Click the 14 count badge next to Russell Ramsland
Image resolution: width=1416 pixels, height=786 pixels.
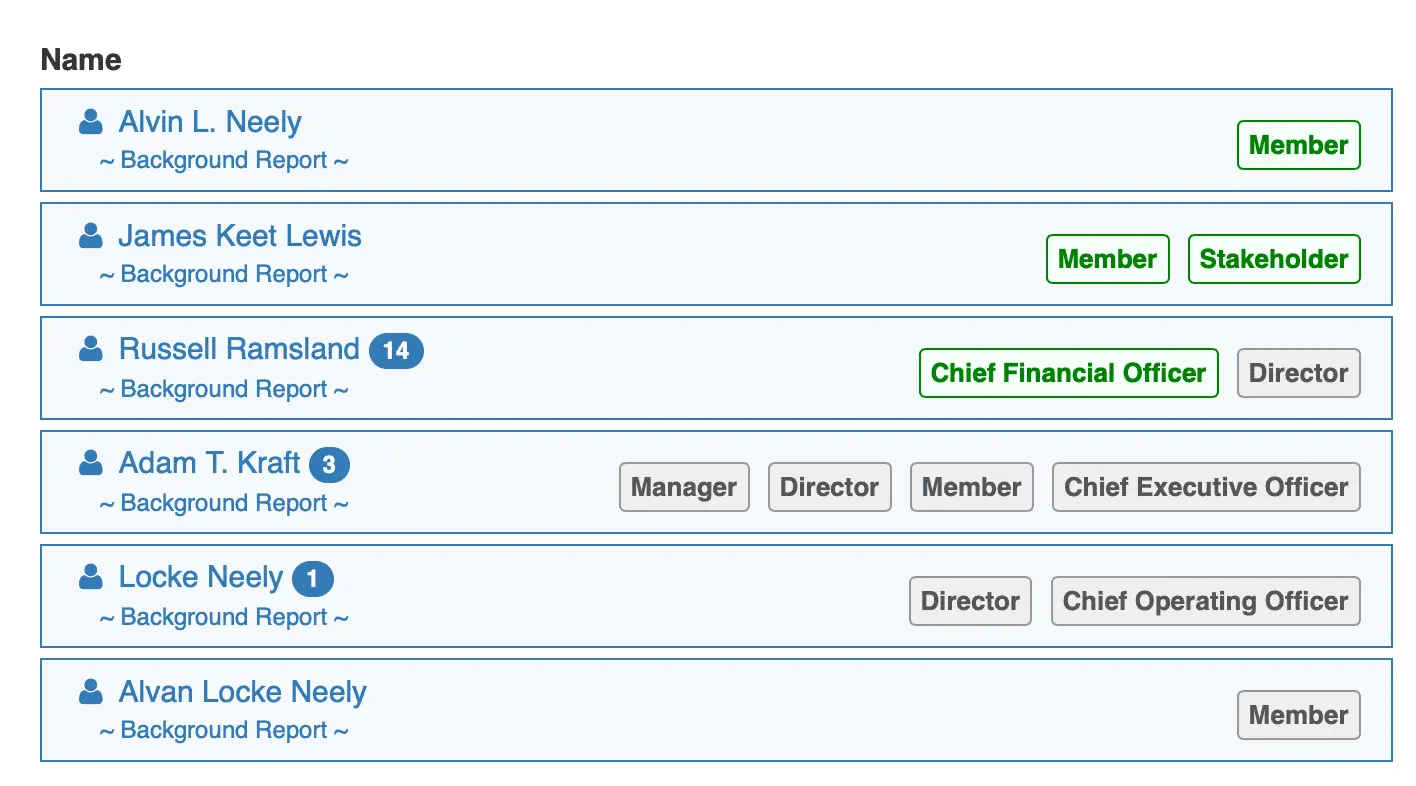point(396,350)
